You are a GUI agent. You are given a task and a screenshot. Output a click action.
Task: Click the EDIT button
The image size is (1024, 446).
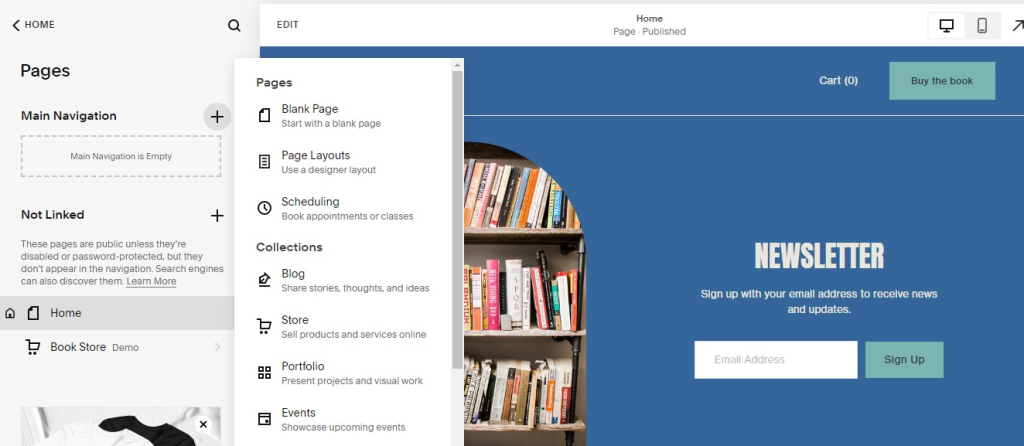287,25
